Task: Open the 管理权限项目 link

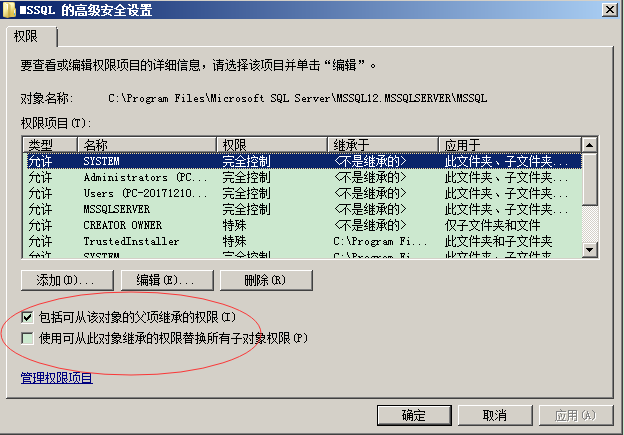Action: (x=57, y=378)
